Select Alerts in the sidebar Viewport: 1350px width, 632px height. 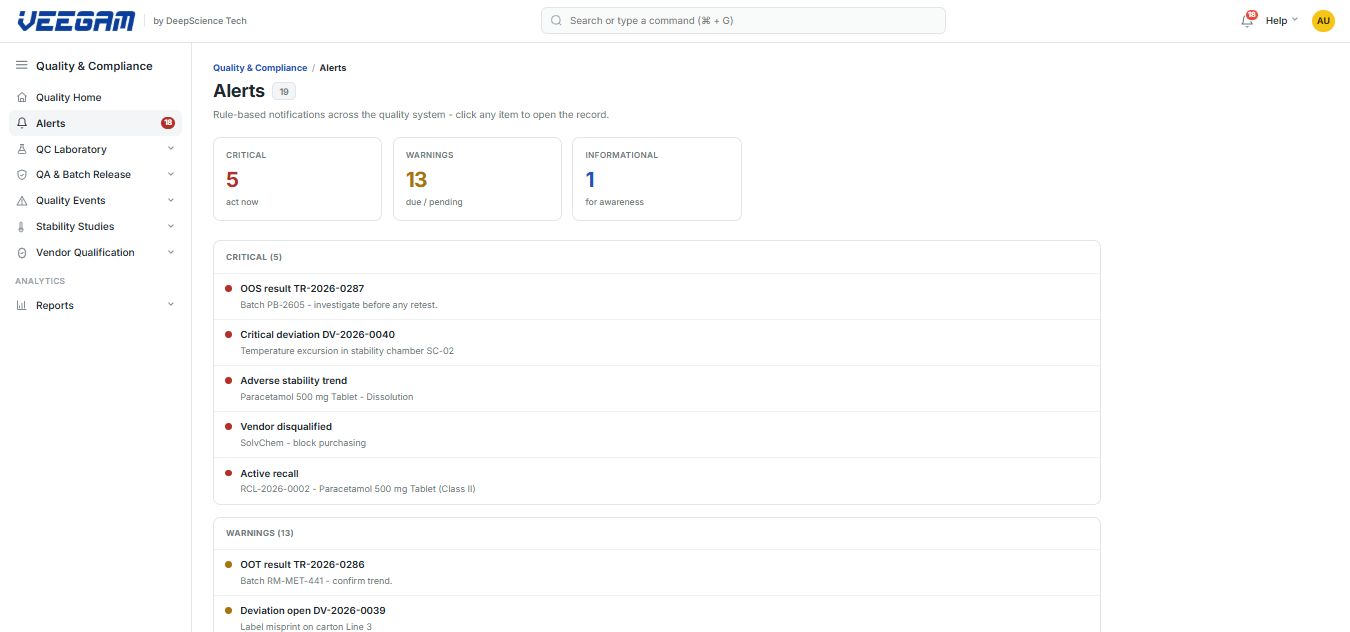[x=95, y=123]
